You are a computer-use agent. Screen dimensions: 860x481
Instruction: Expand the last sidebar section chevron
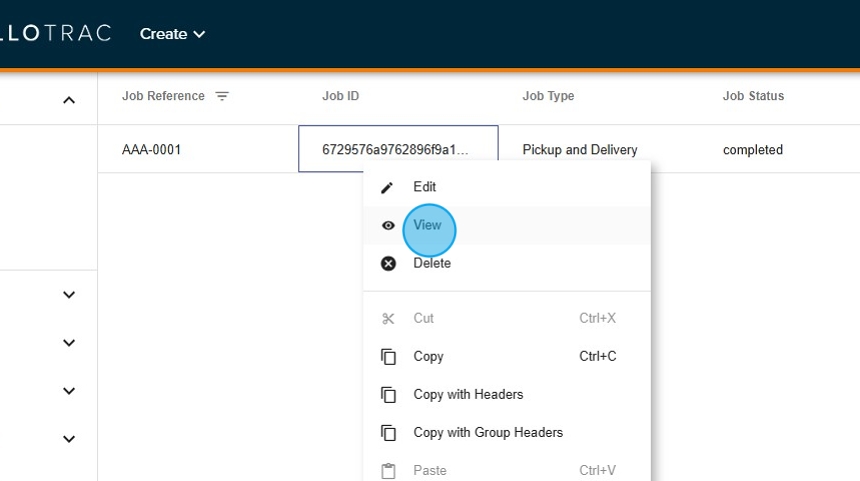69,439
